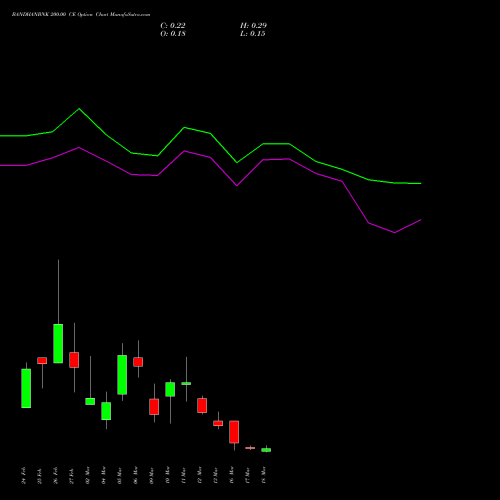
Task: Click the '26 Feb' date axis label
Action: [56, 476]
